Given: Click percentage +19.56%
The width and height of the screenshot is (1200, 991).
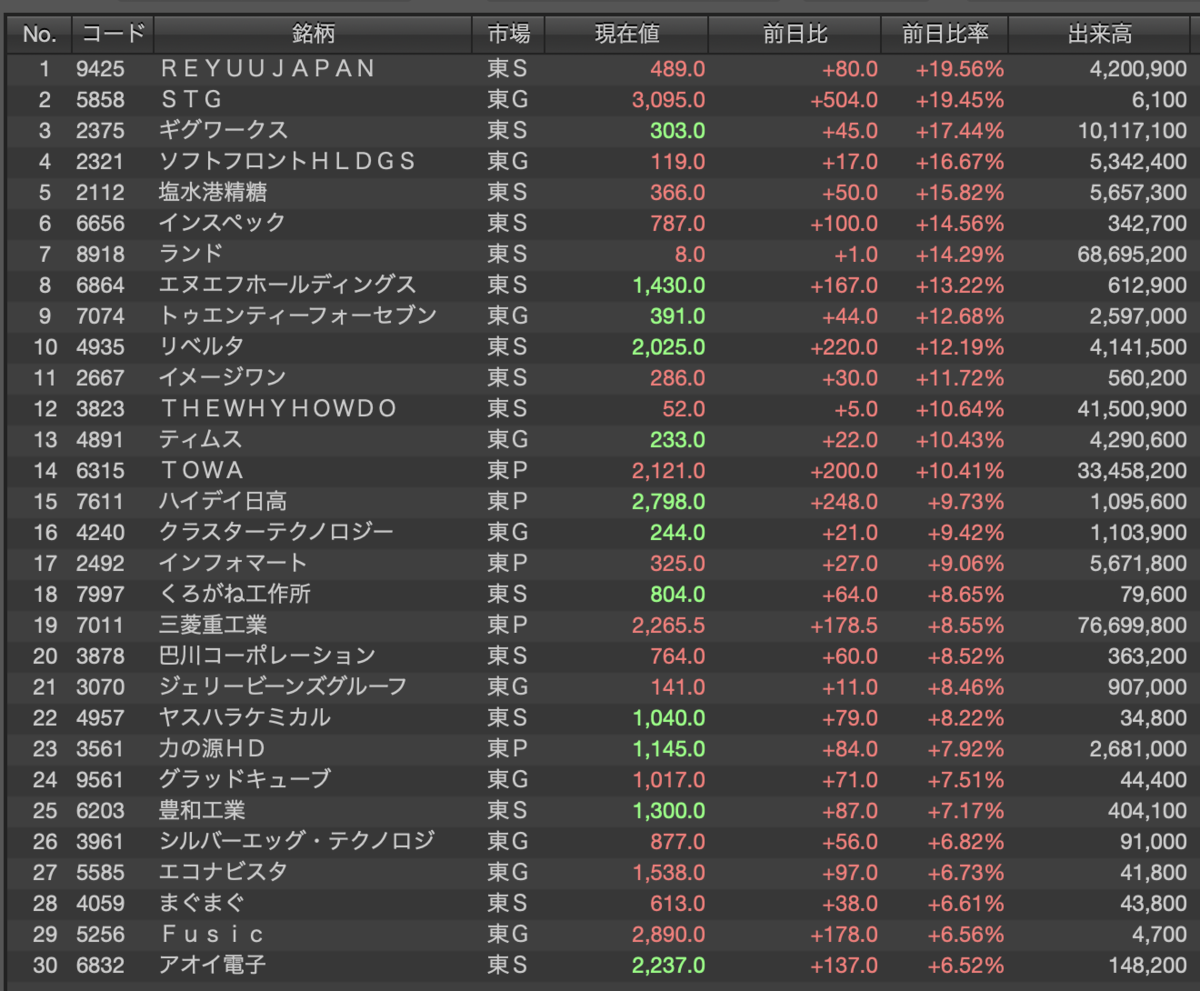Looking at the screenshot, I should pyautogui.click(x=959, y=68).
